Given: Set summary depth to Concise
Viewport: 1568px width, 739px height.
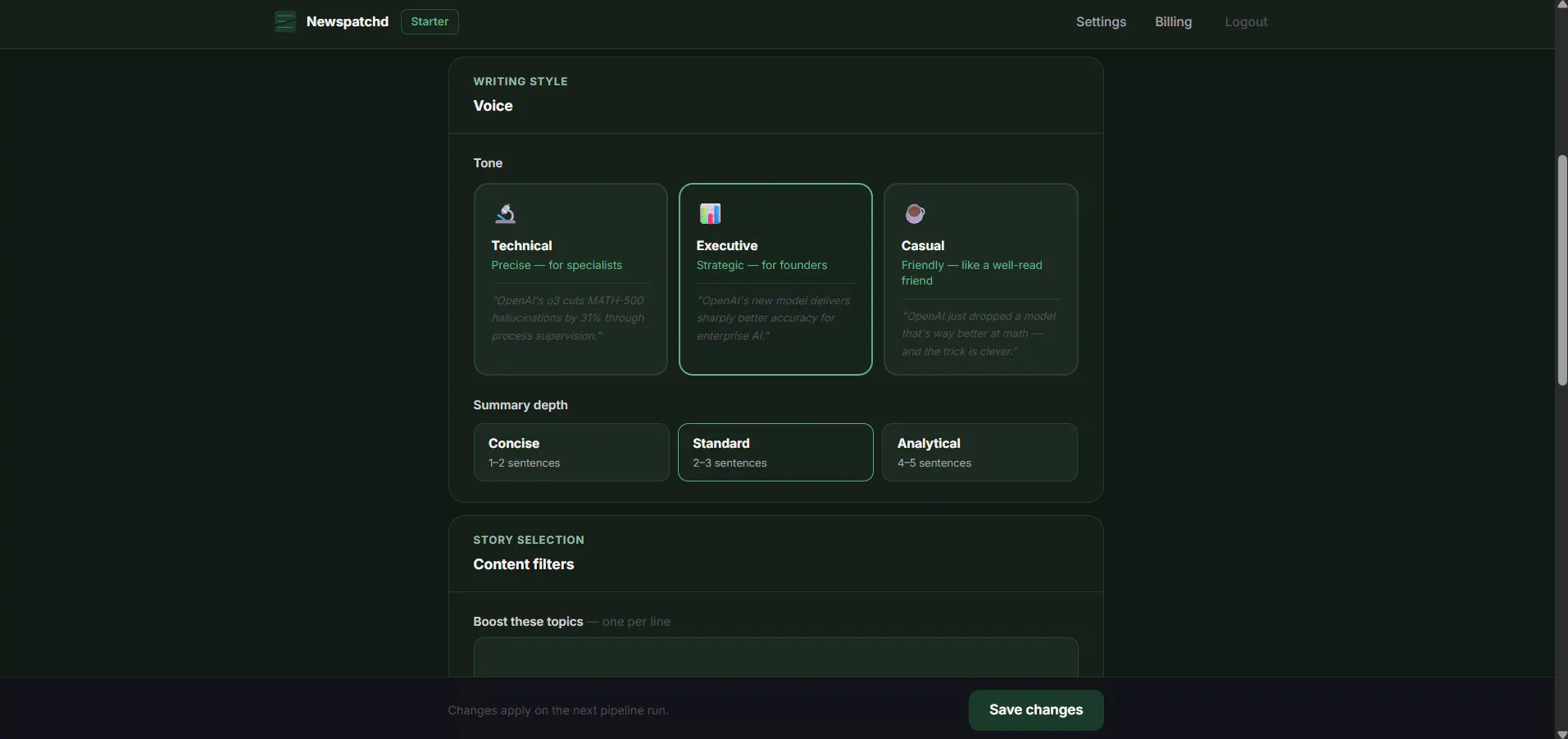Looking at the screenshot, I should click(x=571, y=452).
